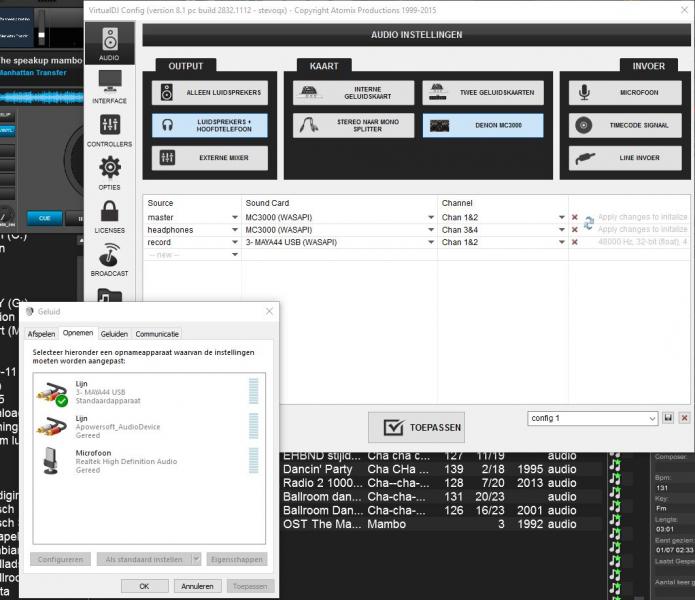Save the config preset with disk icon
This screenshot has width=695, height=600.
[668, 418]
